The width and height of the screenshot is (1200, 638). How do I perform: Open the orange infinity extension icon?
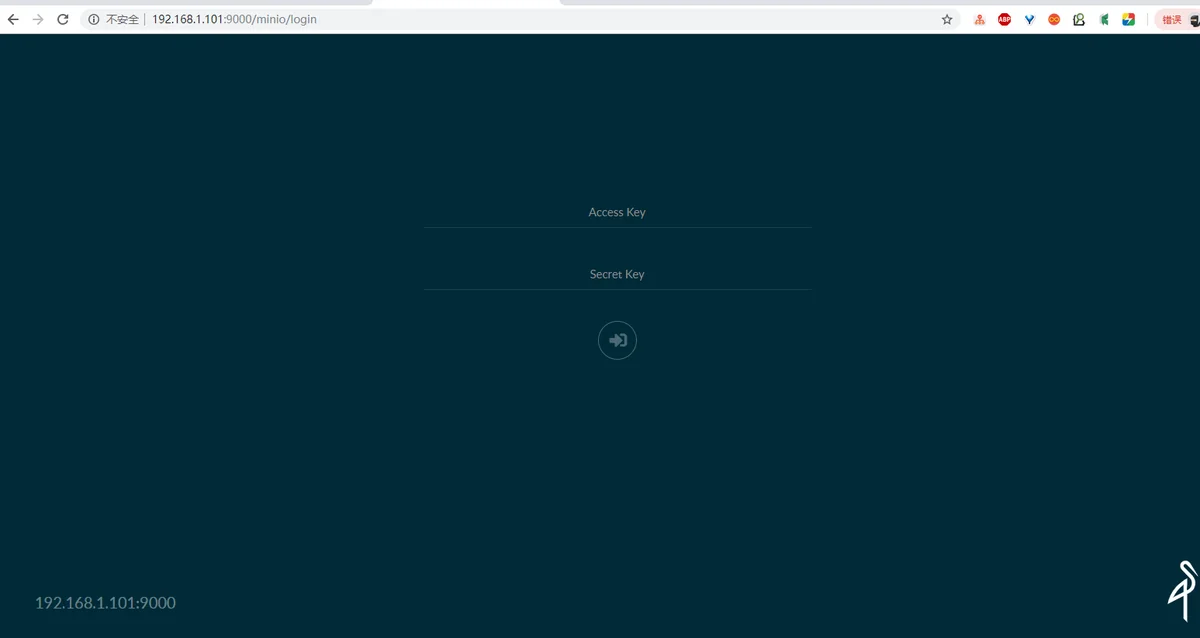1054,19
